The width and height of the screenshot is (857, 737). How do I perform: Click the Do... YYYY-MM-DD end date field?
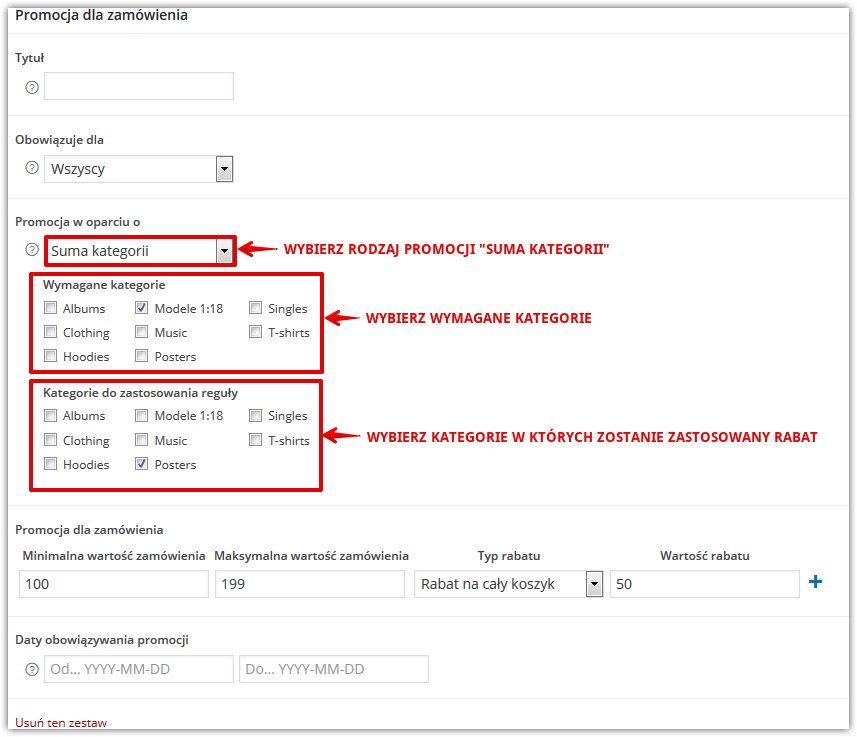(x=334, y=669)
